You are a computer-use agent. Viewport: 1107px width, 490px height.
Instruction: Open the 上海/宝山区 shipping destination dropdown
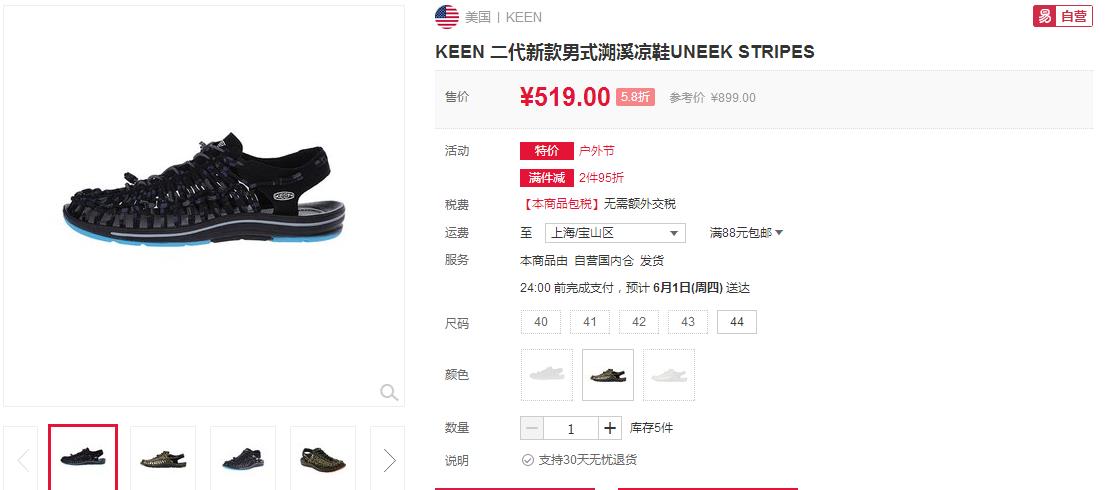(x=615, y=233)
